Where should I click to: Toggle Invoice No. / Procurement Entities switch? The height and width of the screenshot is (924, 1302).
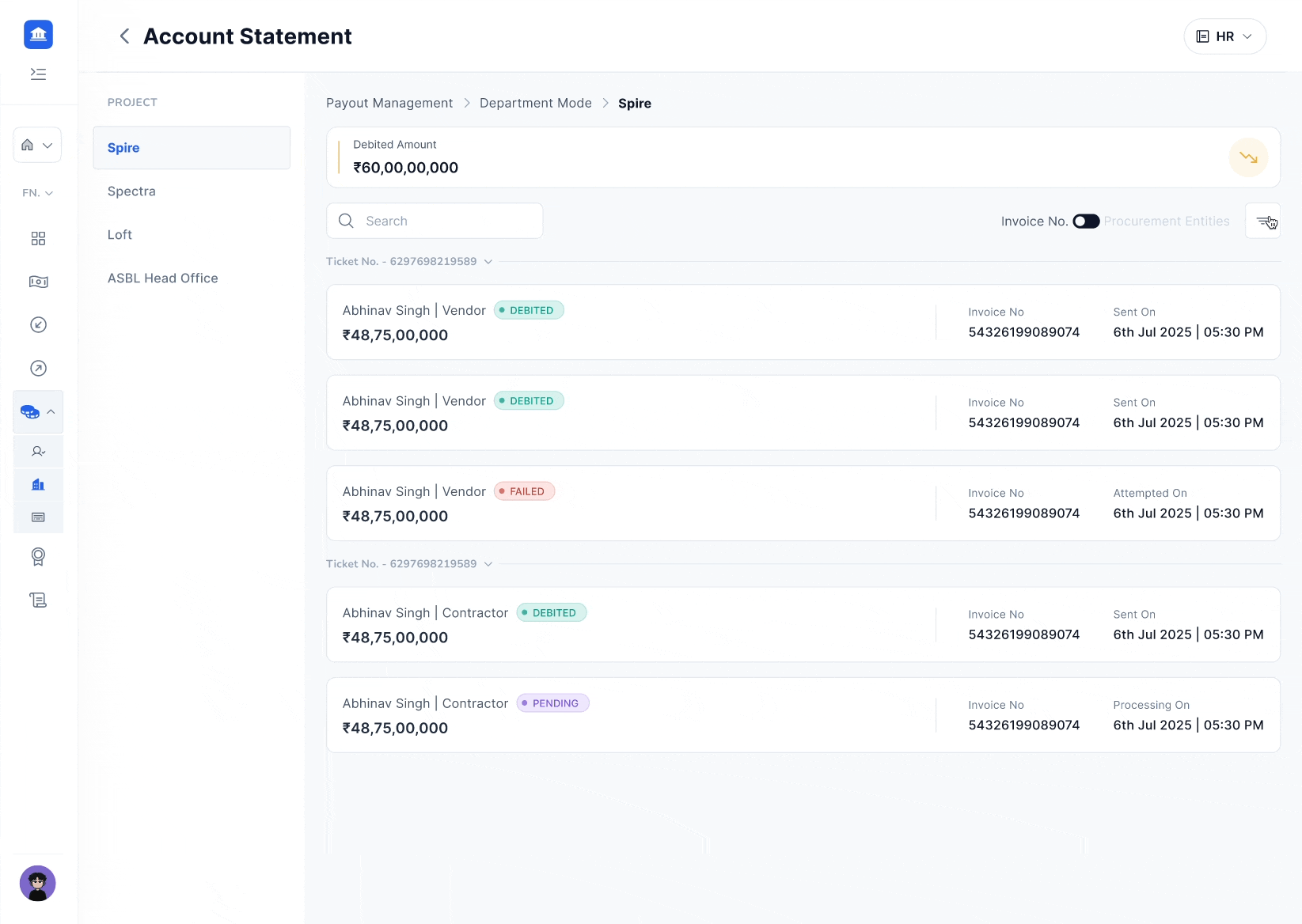pos(1086,222)
